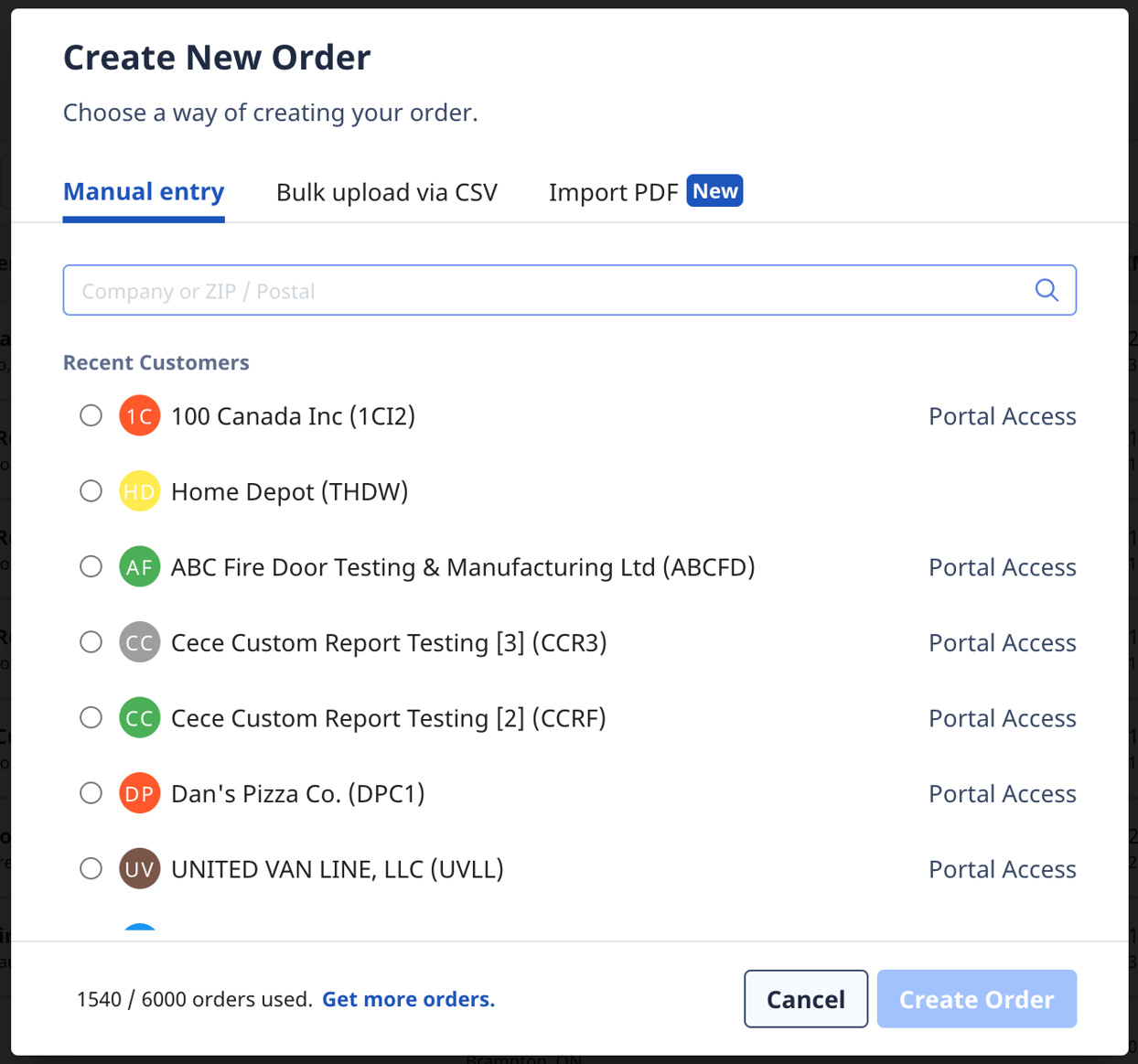Click the 100 Canada Inc avatar icon
The image size is (1138, 1064).
[x=139, y=415]
